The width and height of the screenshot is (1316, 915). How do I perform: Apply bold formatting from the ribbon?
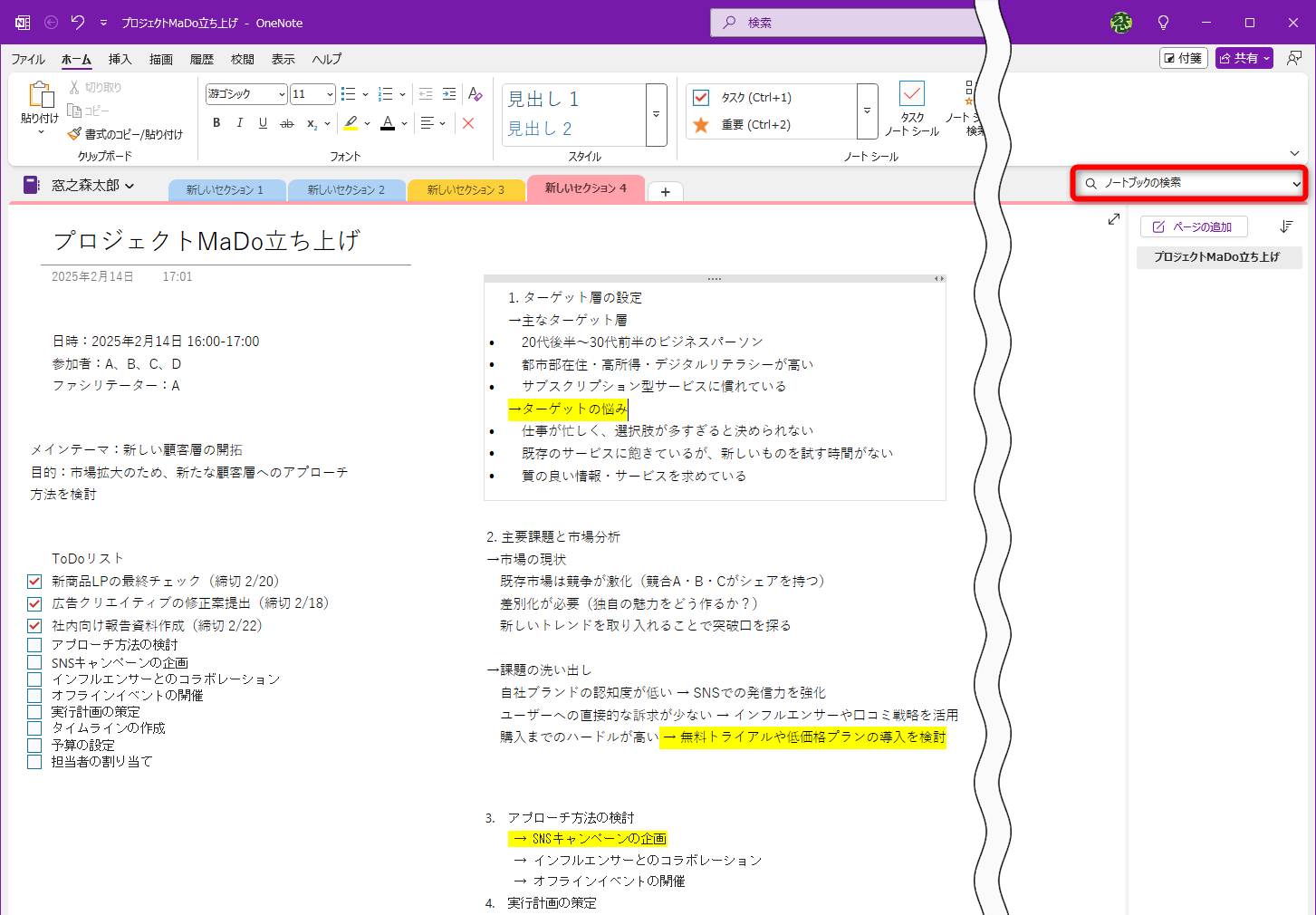click(216, 122)
